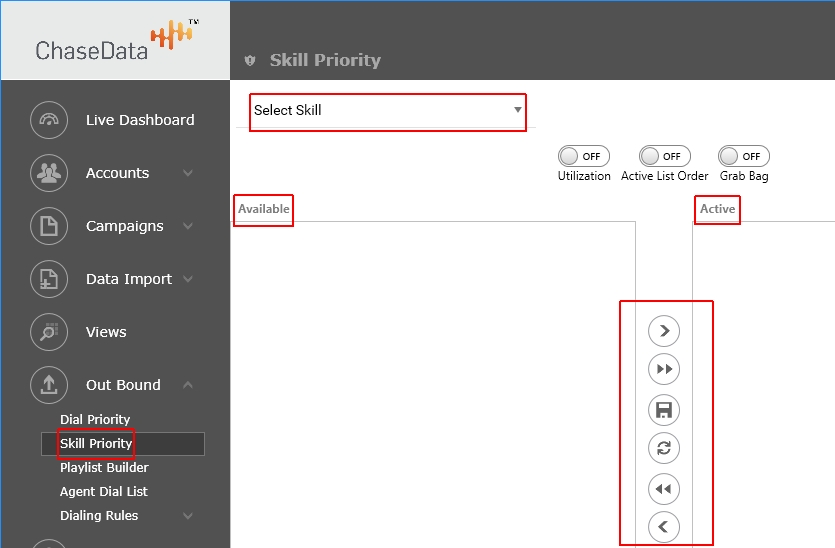Collapse the Out Bound menu chevron
Screen dimensions: 835x548
[187, 385]
